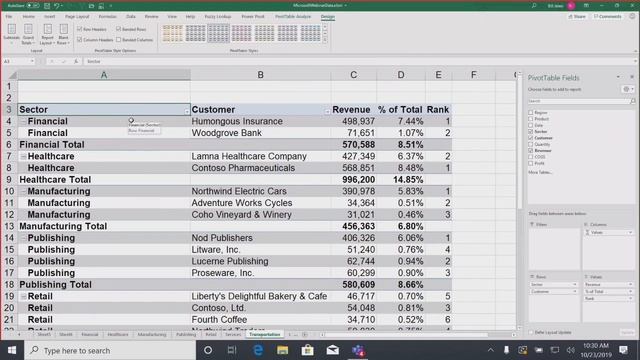The height and width of the screenshot is (360, 640).
Task: Click the Share button
Action: point(577,17)
